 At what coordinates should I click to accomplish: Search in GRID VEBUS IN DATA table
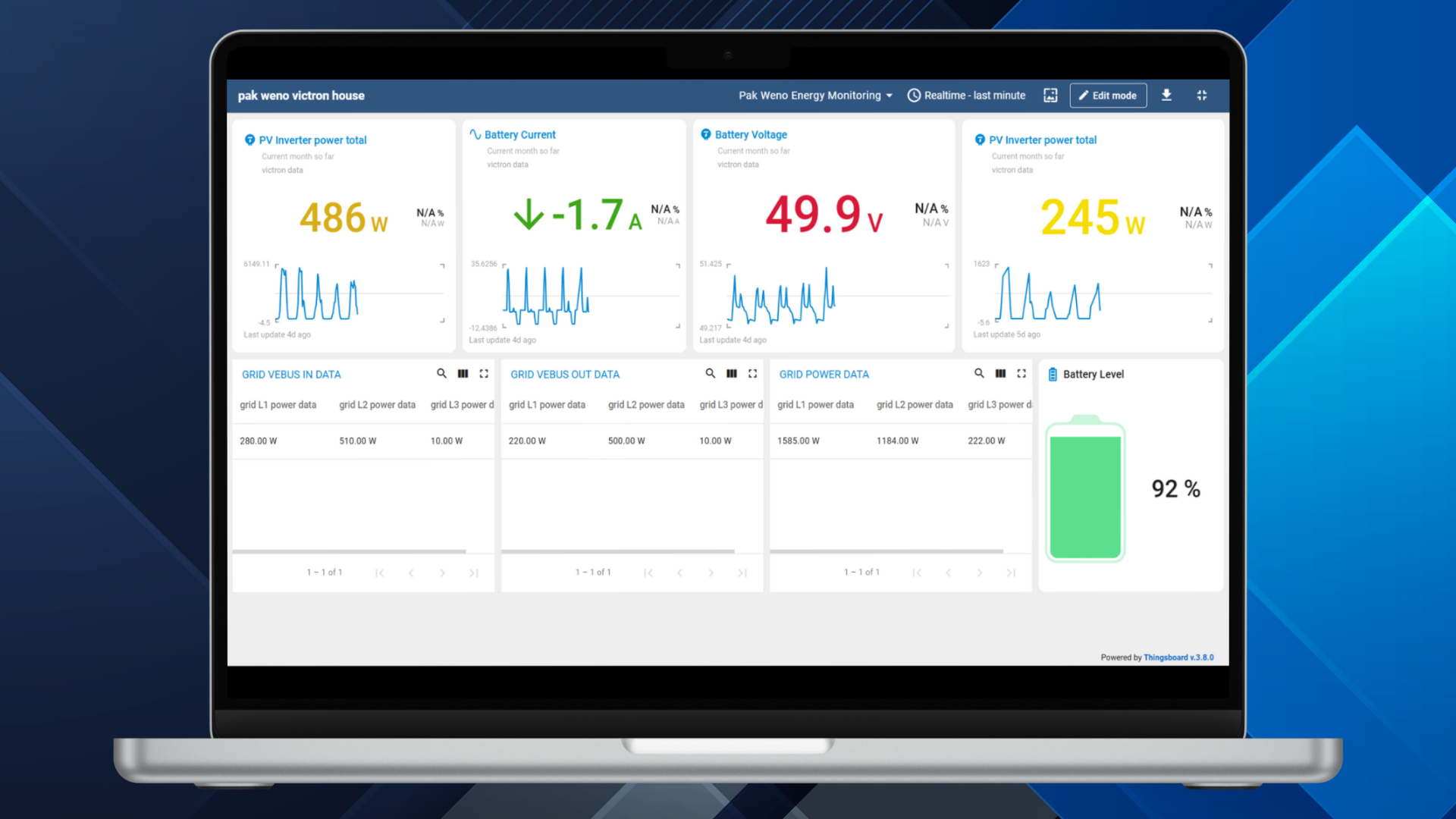tap(441, 374)
